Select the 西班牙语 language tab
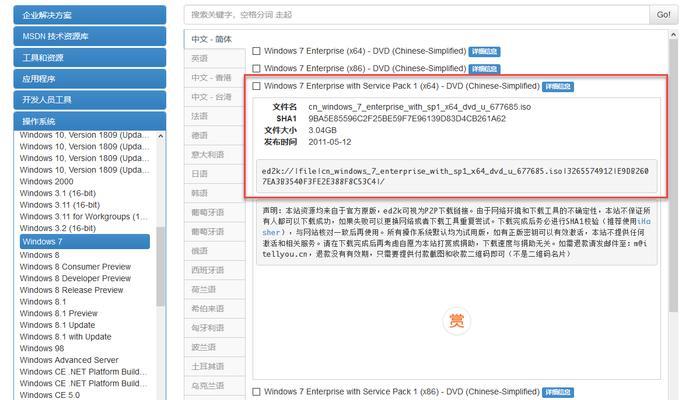 214,270
